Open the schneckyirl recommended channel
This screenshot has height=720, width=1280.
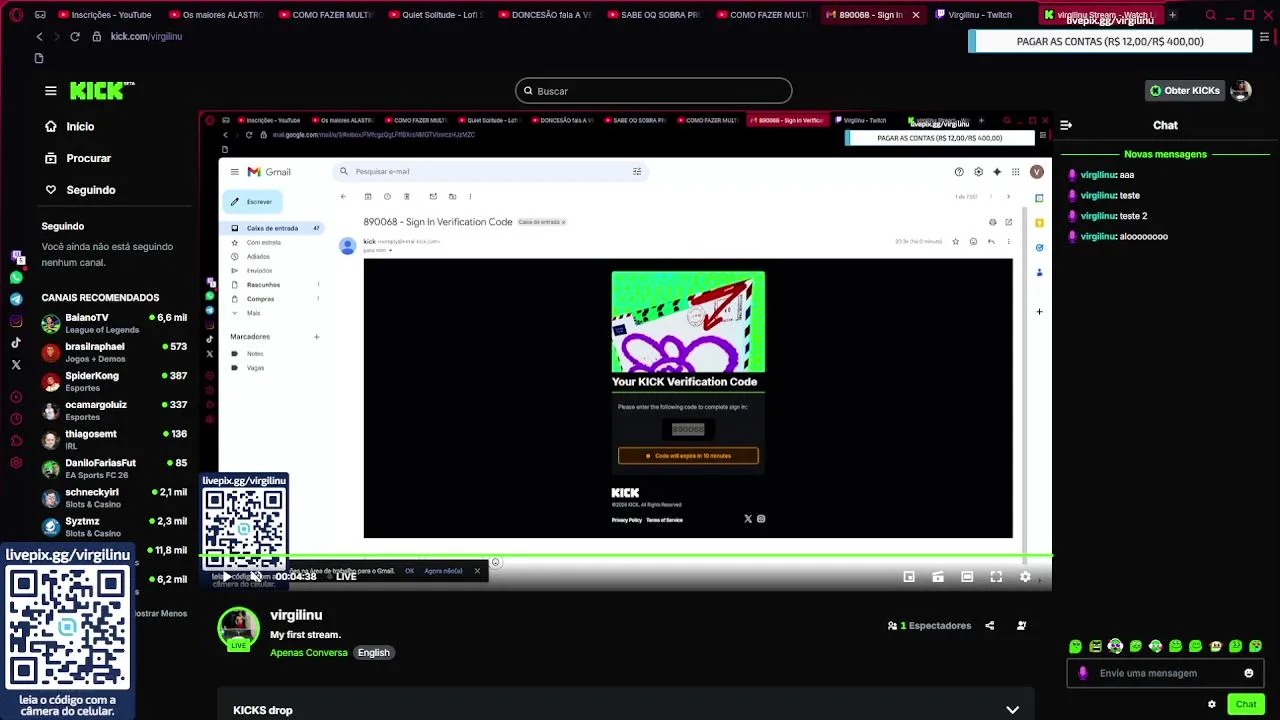[115, 497]
